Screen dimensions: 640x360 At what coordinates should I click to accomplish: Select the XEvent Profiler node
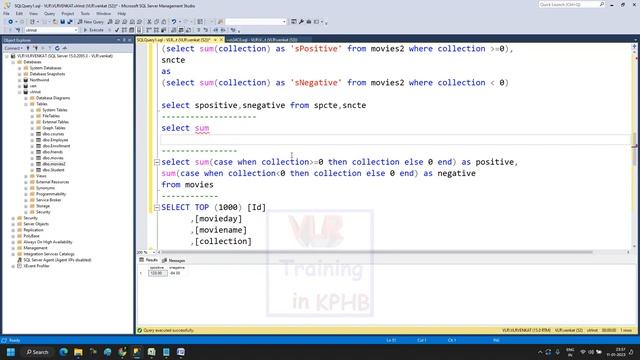click(x=36, y=266)
